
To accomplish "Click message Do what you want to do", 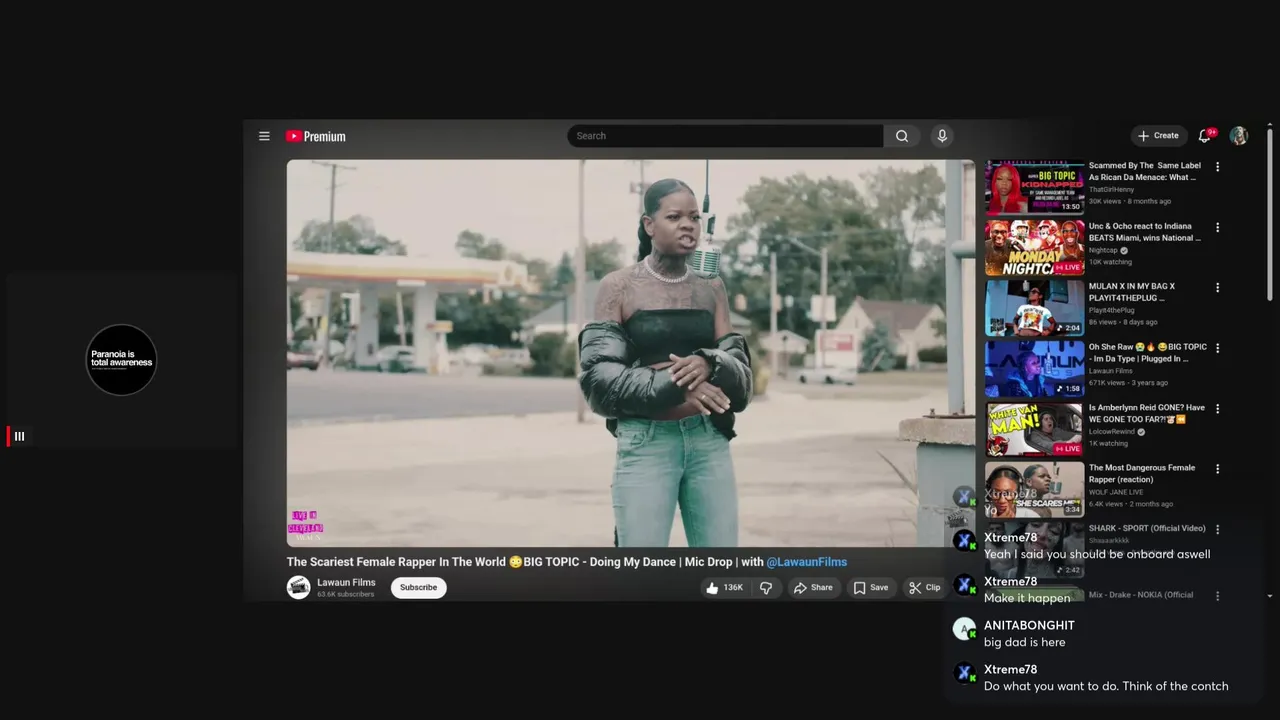I will (1106, 686).
